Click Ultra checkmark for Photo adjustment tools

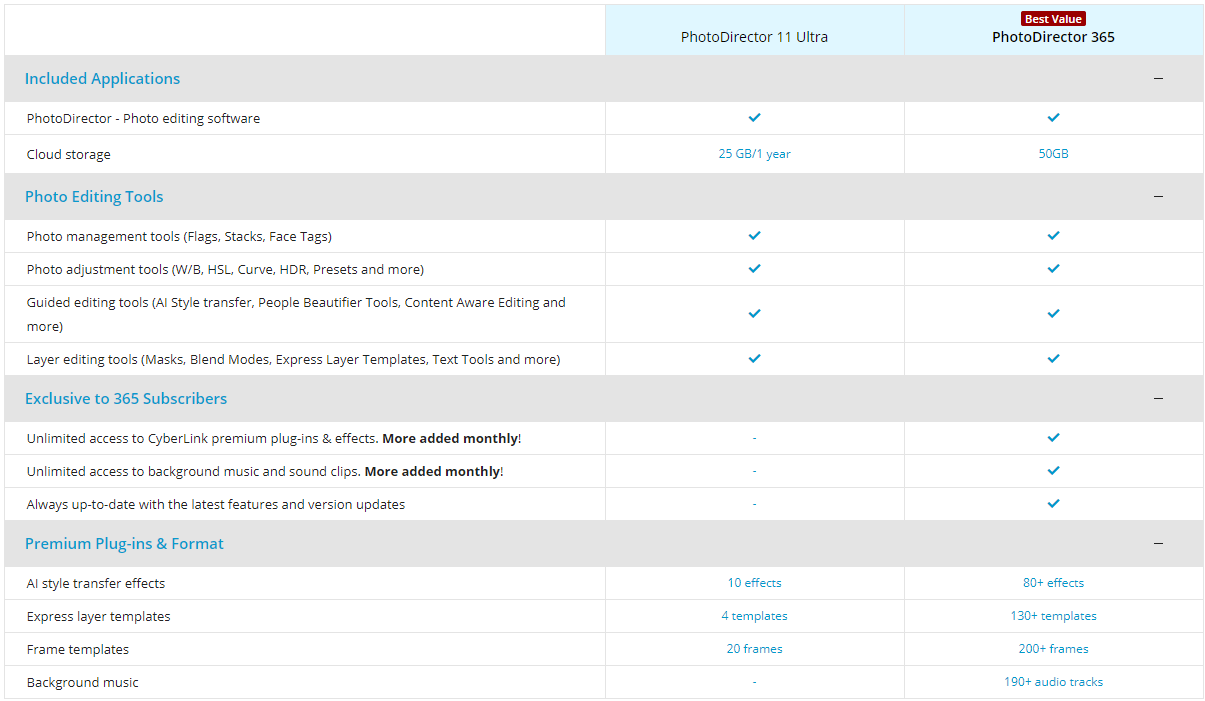tap(754, 268)
